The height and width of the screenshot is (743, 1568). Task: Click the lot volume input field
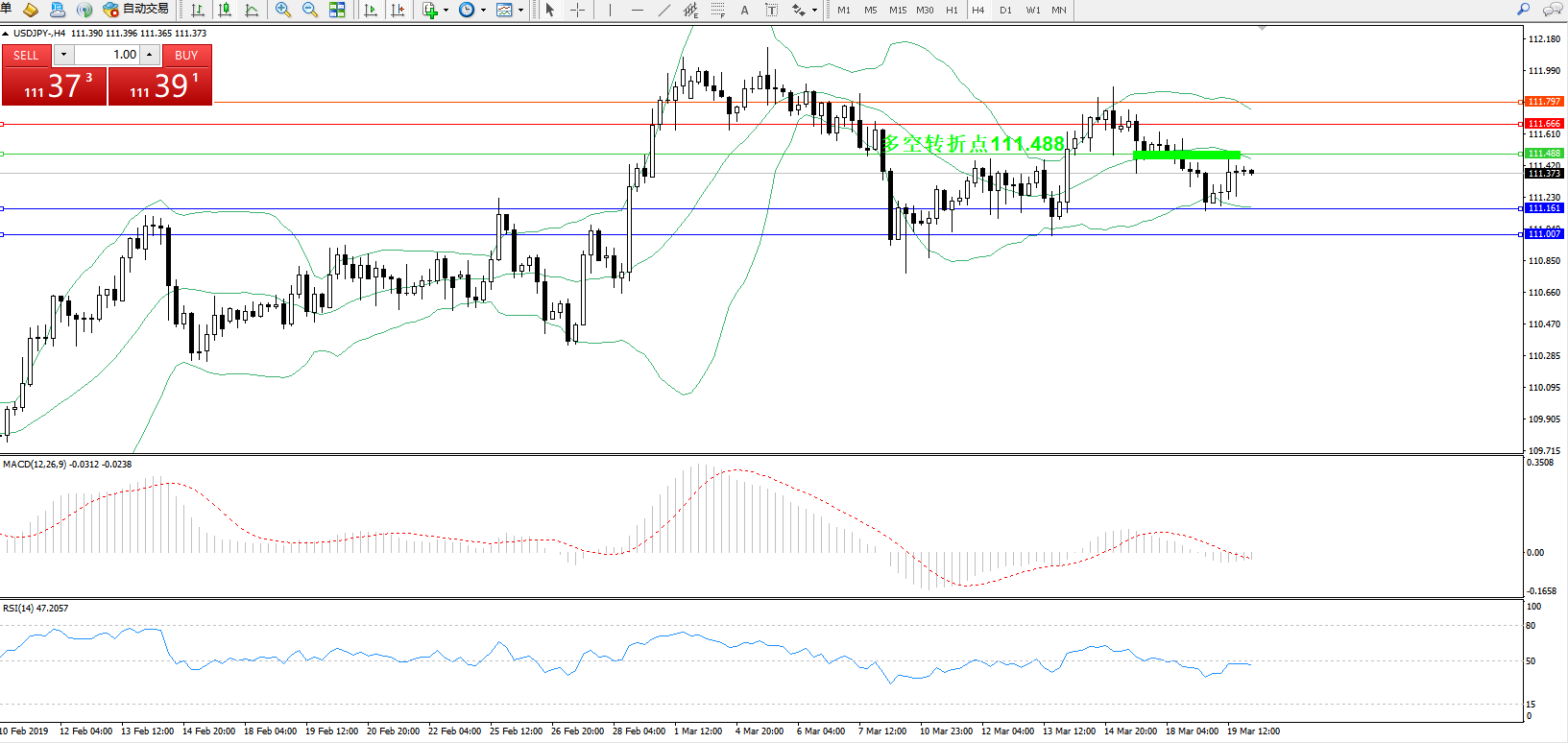107,55
